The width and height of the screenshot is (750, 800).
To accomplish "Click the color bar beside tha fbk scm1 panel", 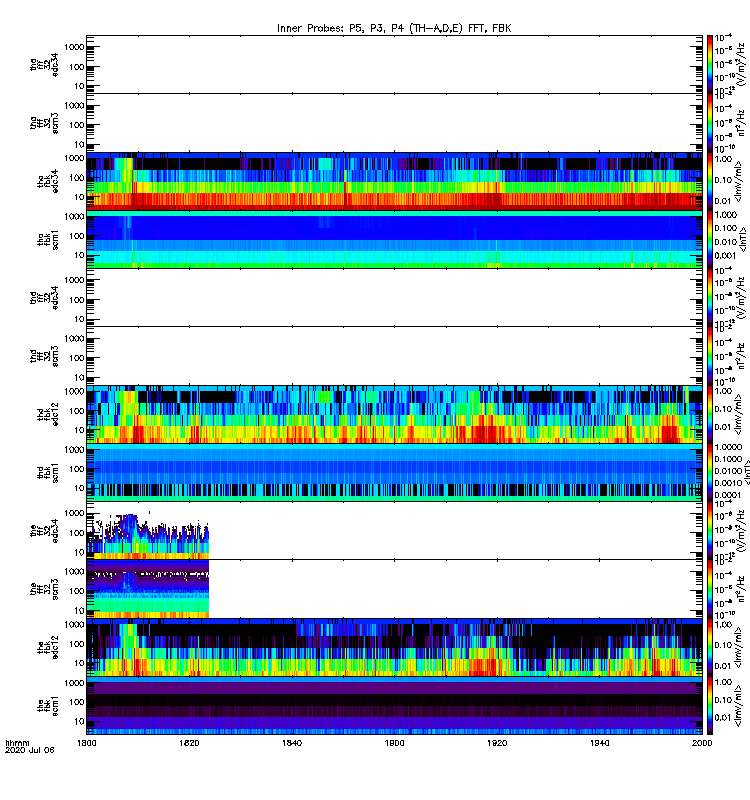I will point(710,240).
